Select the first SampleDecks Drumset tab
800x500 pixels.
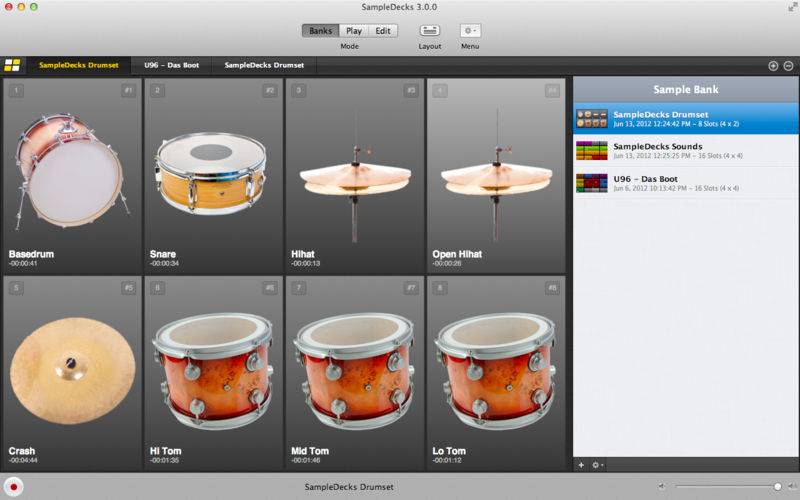click(79, 65)
